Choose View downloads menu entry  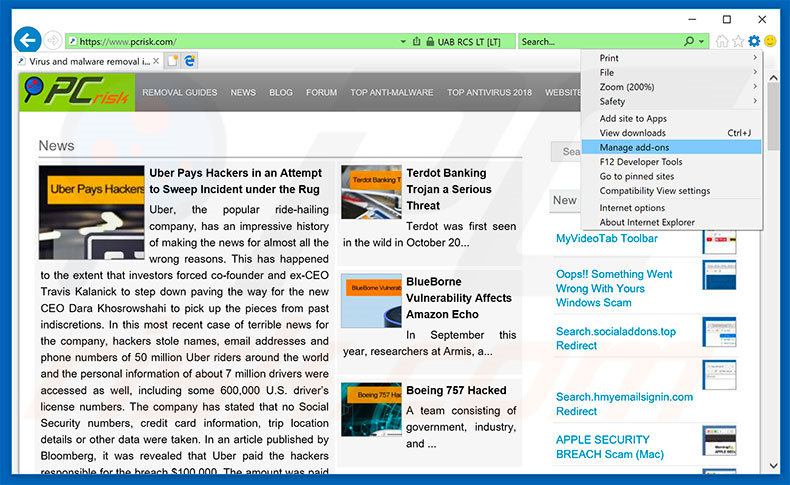pos(671,133)
